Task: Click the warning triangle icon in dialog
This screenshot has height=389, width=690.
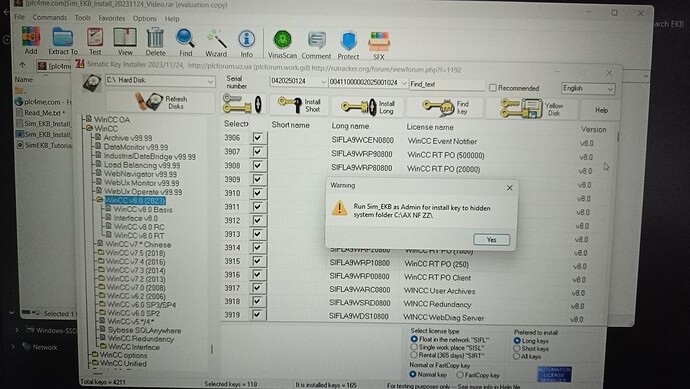Action: (339, 208)
